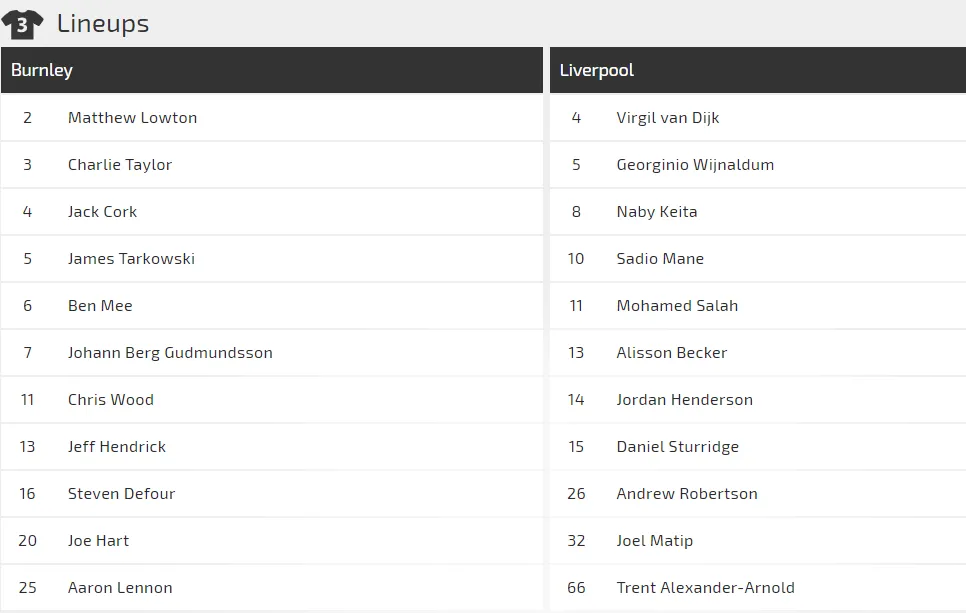Open Mohamed Salah's player link
Screen dimensions: 966x613
677,305
